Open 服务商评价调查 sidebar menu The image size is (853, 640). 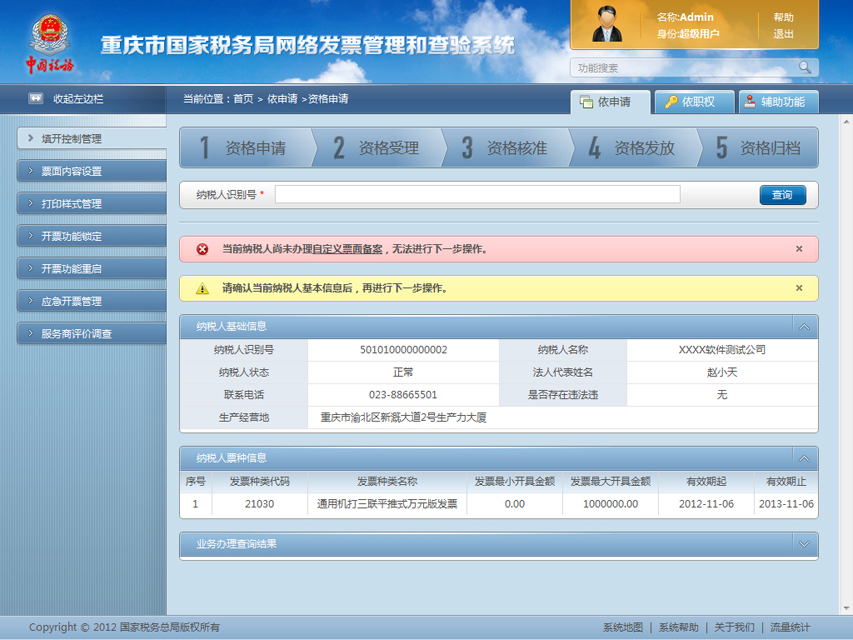pos(92,334)
